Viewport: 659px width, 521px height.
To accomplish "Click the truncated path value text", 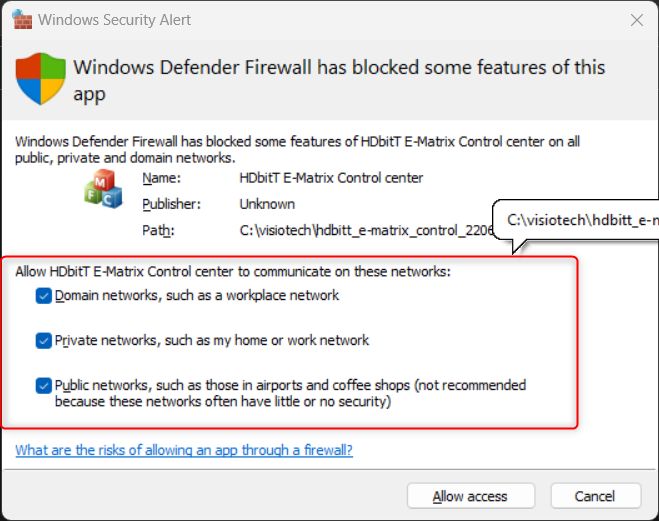I will coord(352,231).
